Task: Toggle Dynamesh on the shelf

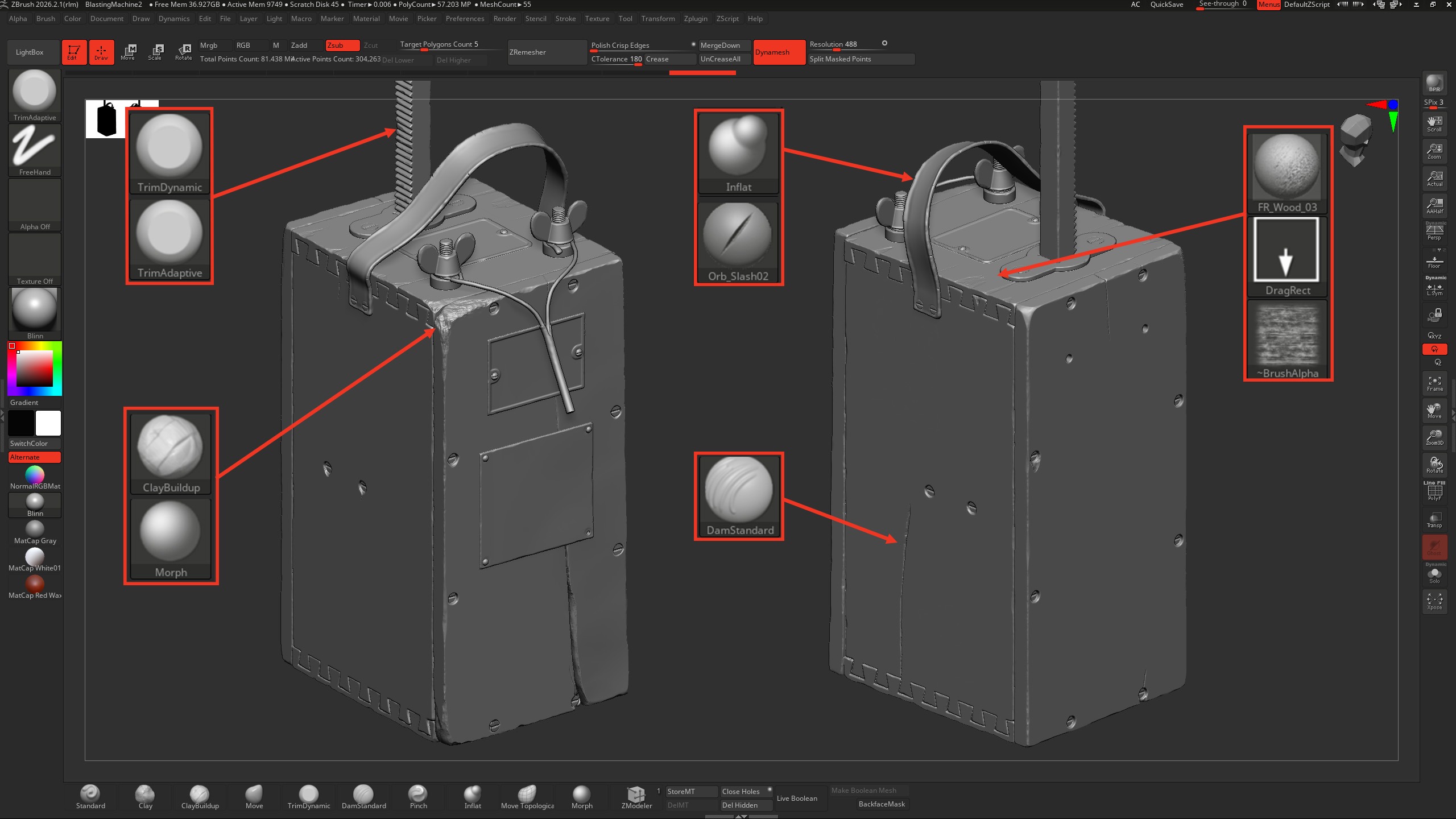Action: (779, 52)
